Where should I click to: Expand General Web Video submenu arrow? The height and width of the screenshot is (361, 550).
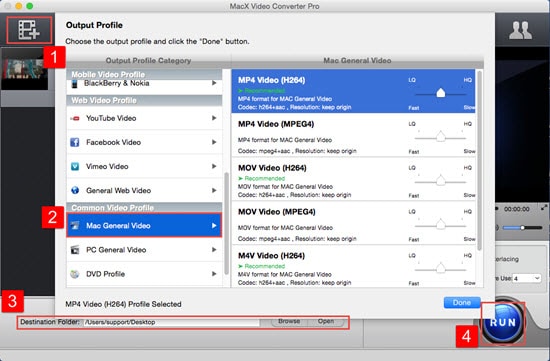[x=214, y=190]
